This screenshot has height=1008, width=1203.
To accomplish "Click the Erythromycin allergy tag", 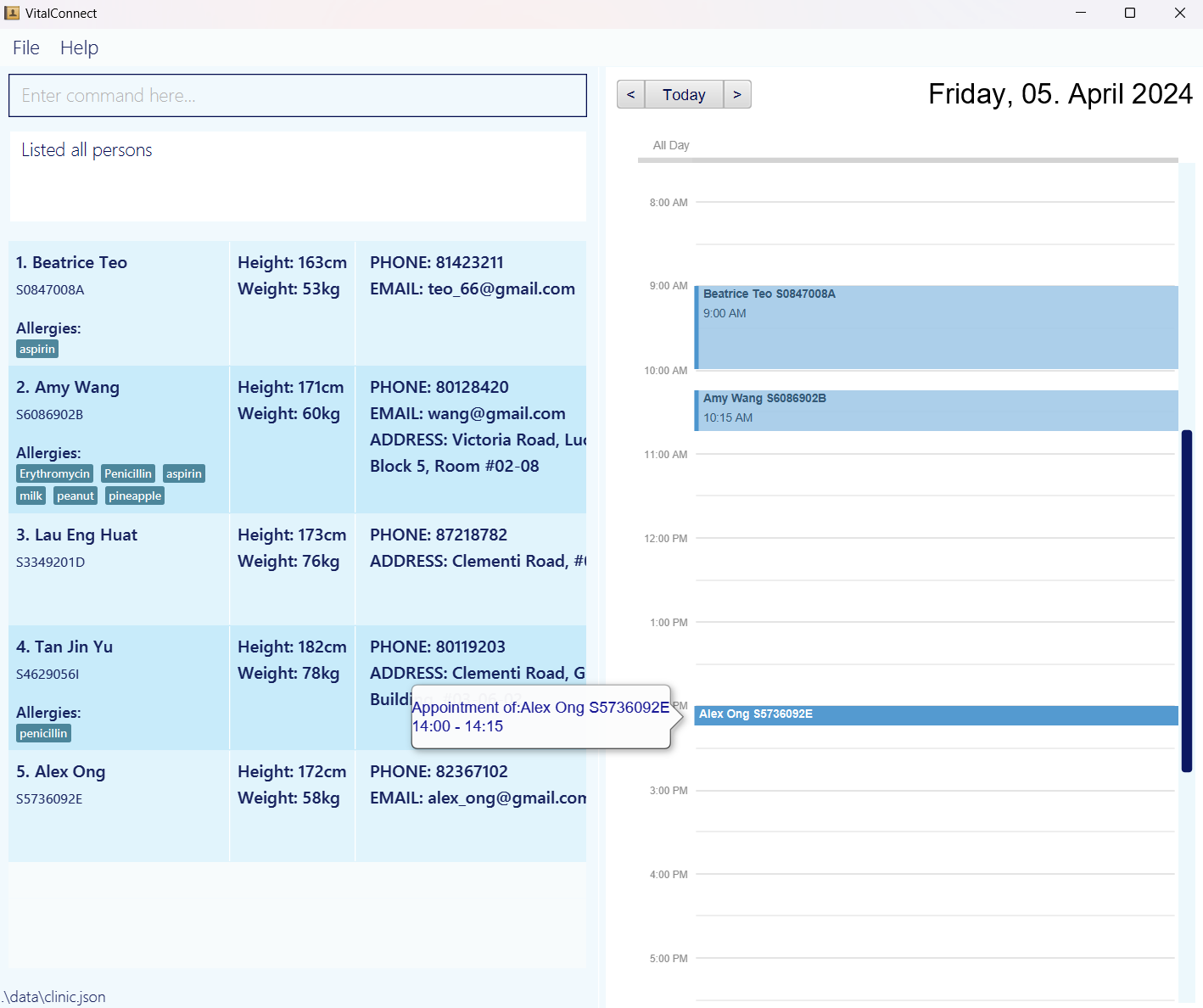I will [x=54, y=473].
